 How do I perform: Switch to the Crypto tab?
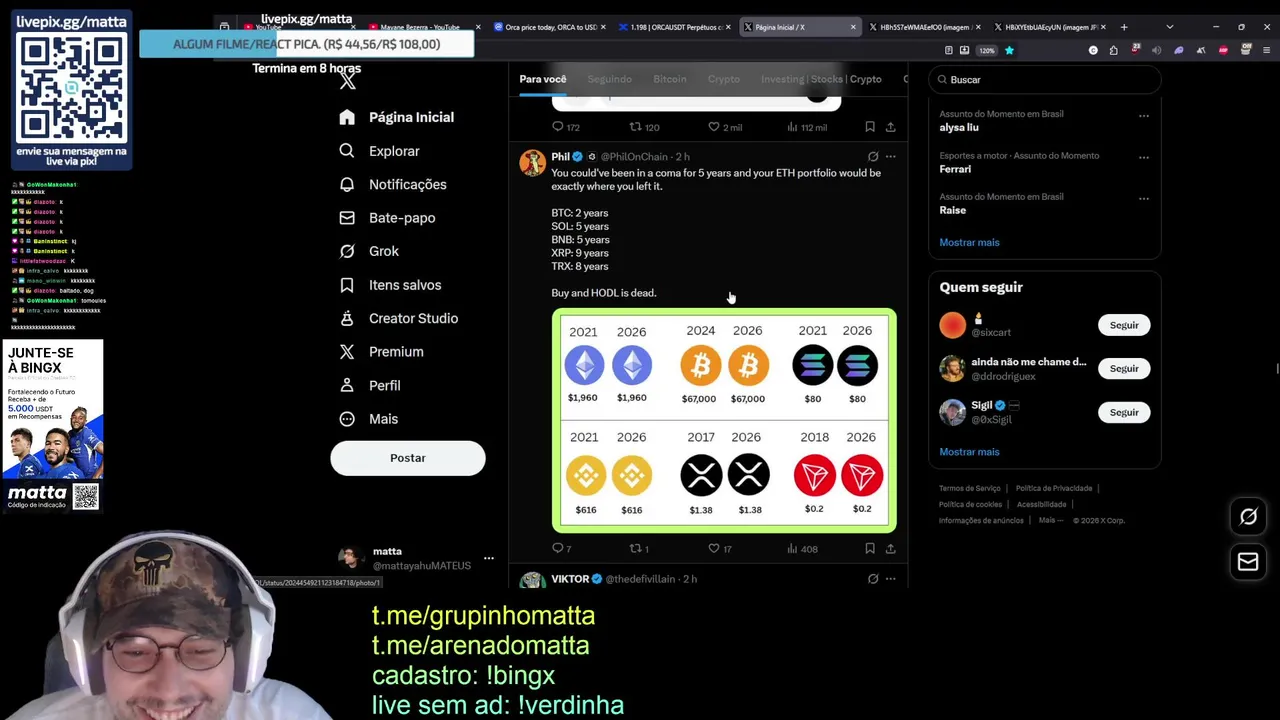click(724, 79)
